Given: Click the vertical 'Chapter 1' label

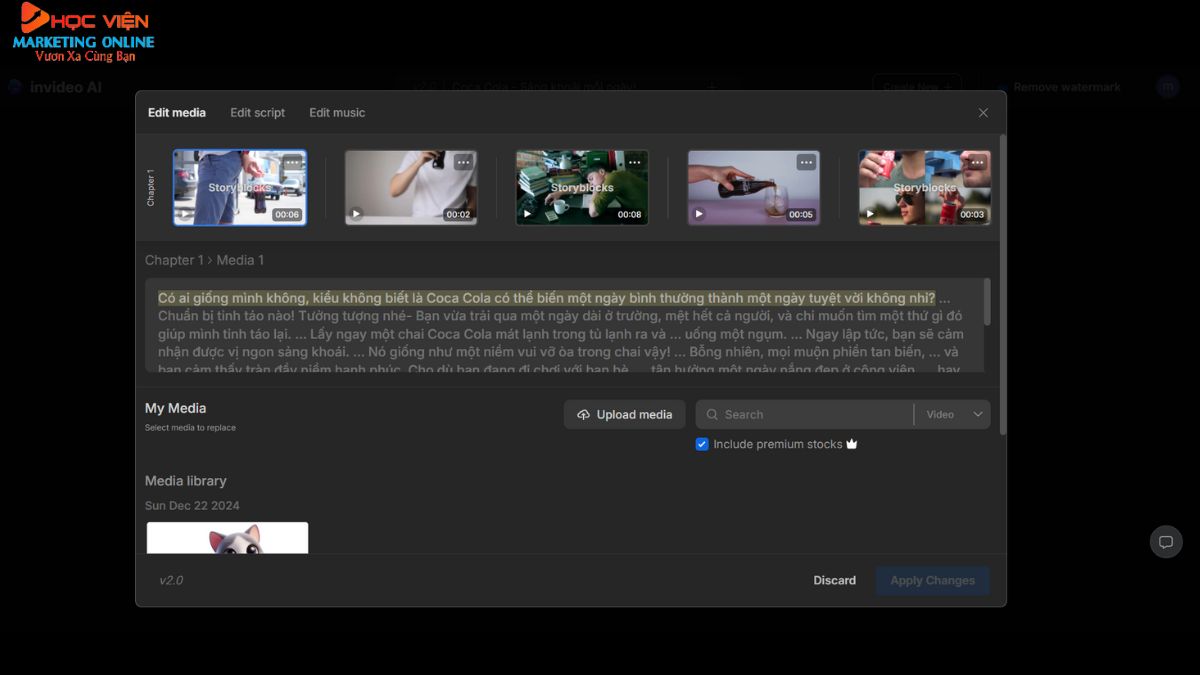Looking at the screenshot, I should 151,188.
